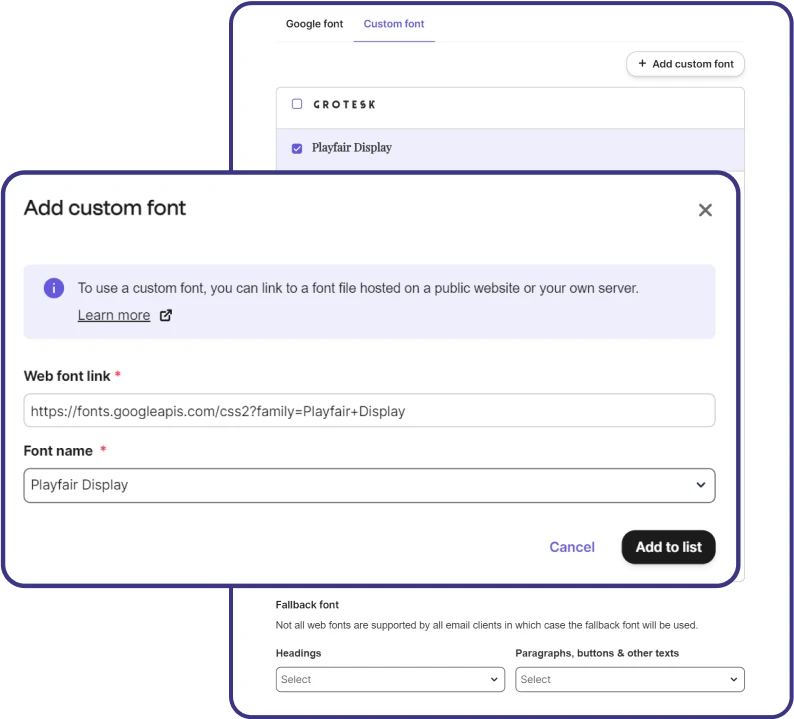Image resolution: width=794 pixels, height=719 pixels.
Task: Open the Headings fallback font select
Action: [389, 680]
